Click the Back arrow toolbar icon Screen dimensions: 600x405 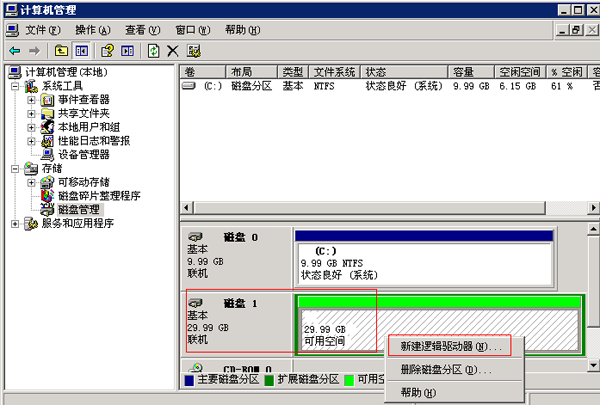[14, 50]
